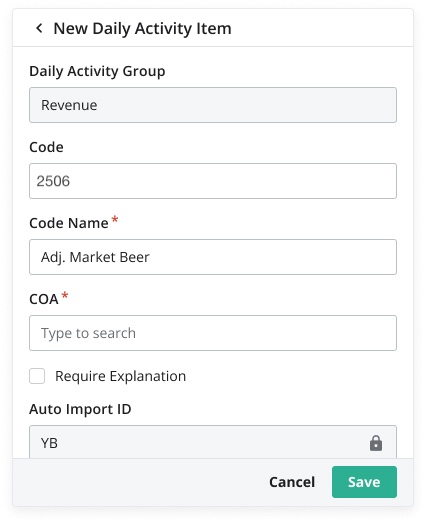Click the New Daily Activity Item heading

(142, 28)
